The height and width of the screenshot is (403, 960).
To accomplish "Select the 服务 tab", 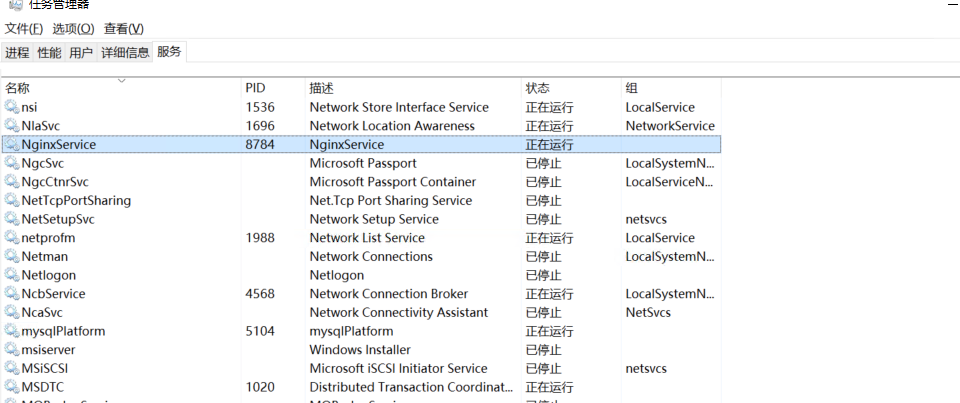I will [170, 52].
